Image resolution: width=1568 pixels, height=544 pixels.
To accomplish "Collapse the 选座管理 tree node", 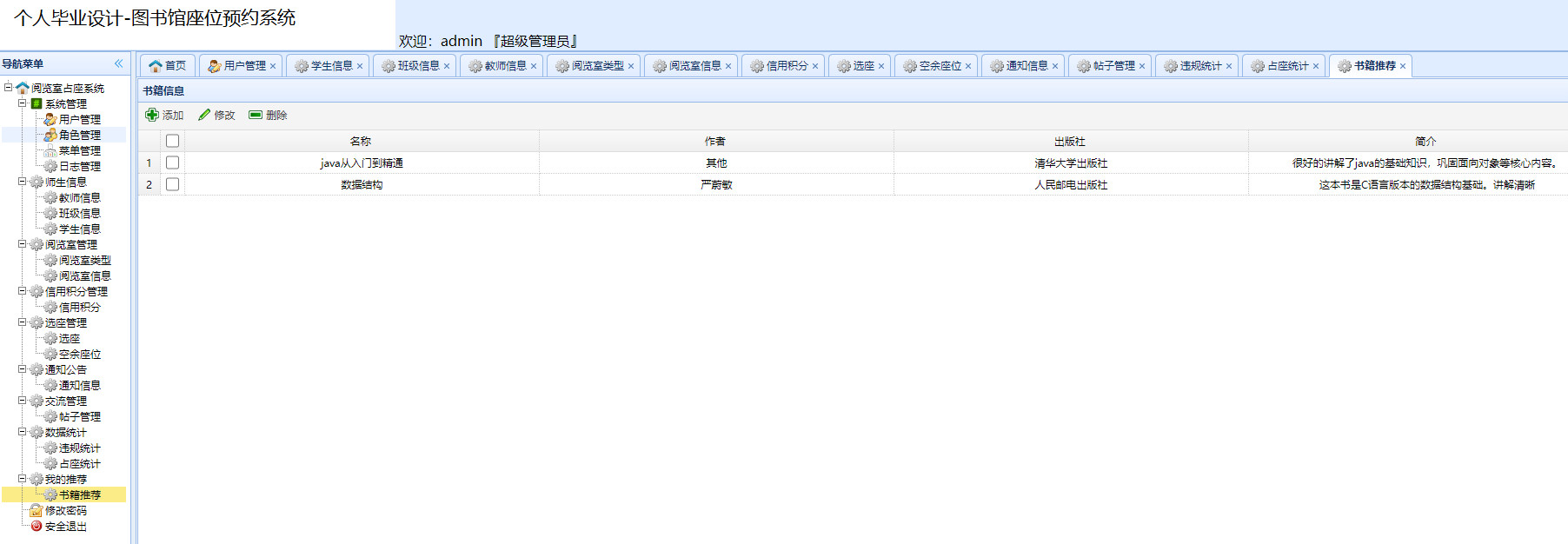I will 23,322.
